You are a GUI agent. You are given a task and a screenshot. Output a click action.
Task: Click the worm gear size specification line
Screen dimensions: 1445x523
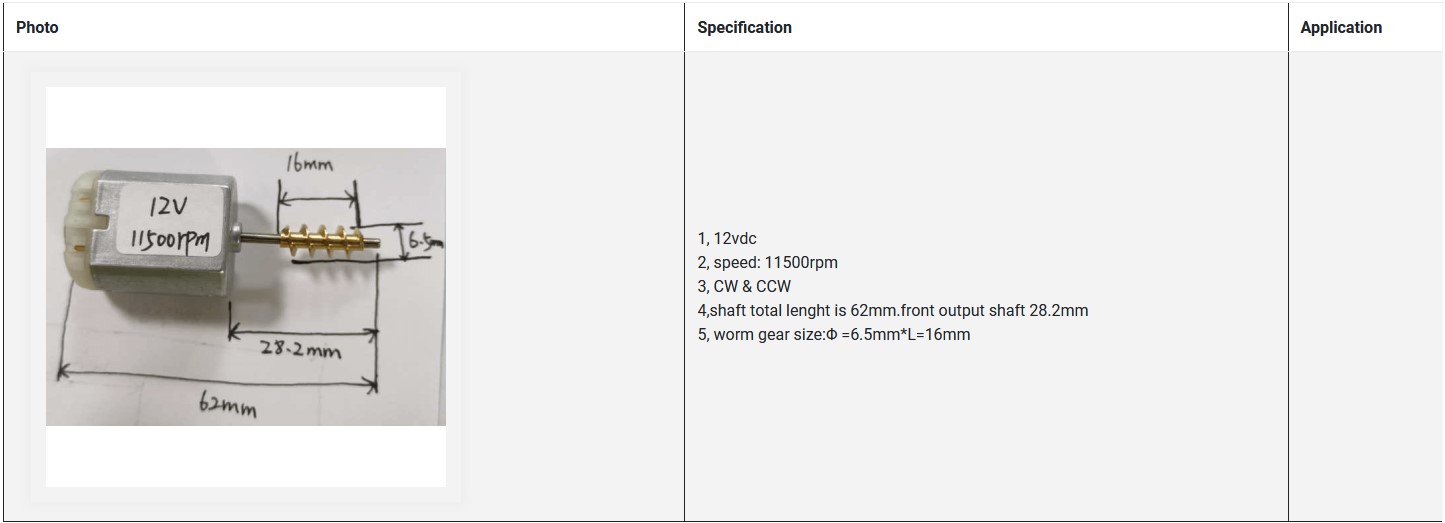833,335
